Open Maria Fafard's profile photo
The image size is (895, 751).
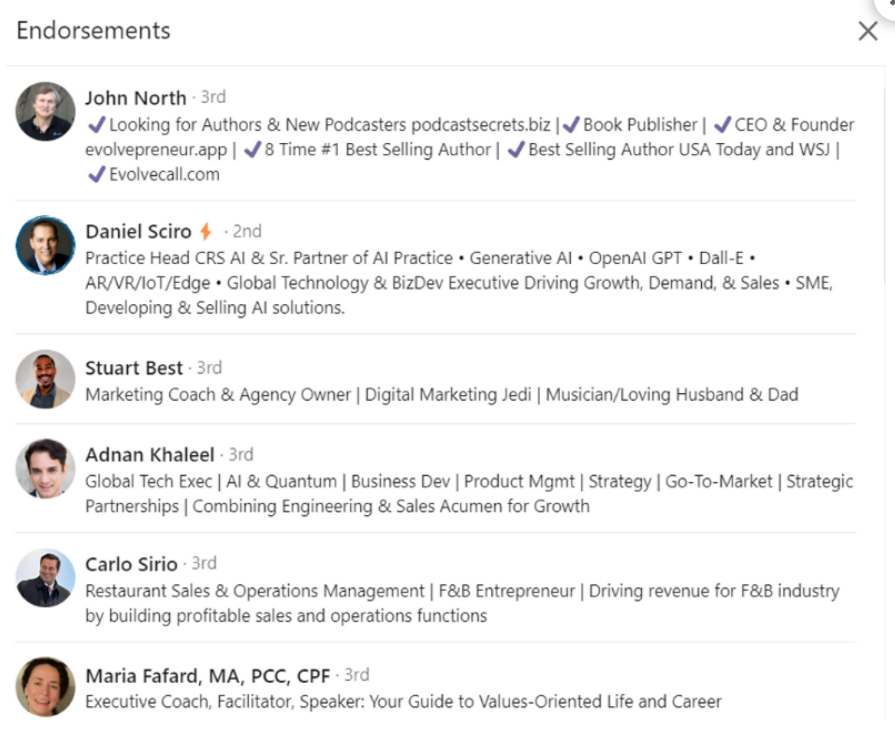click(45, 687)
